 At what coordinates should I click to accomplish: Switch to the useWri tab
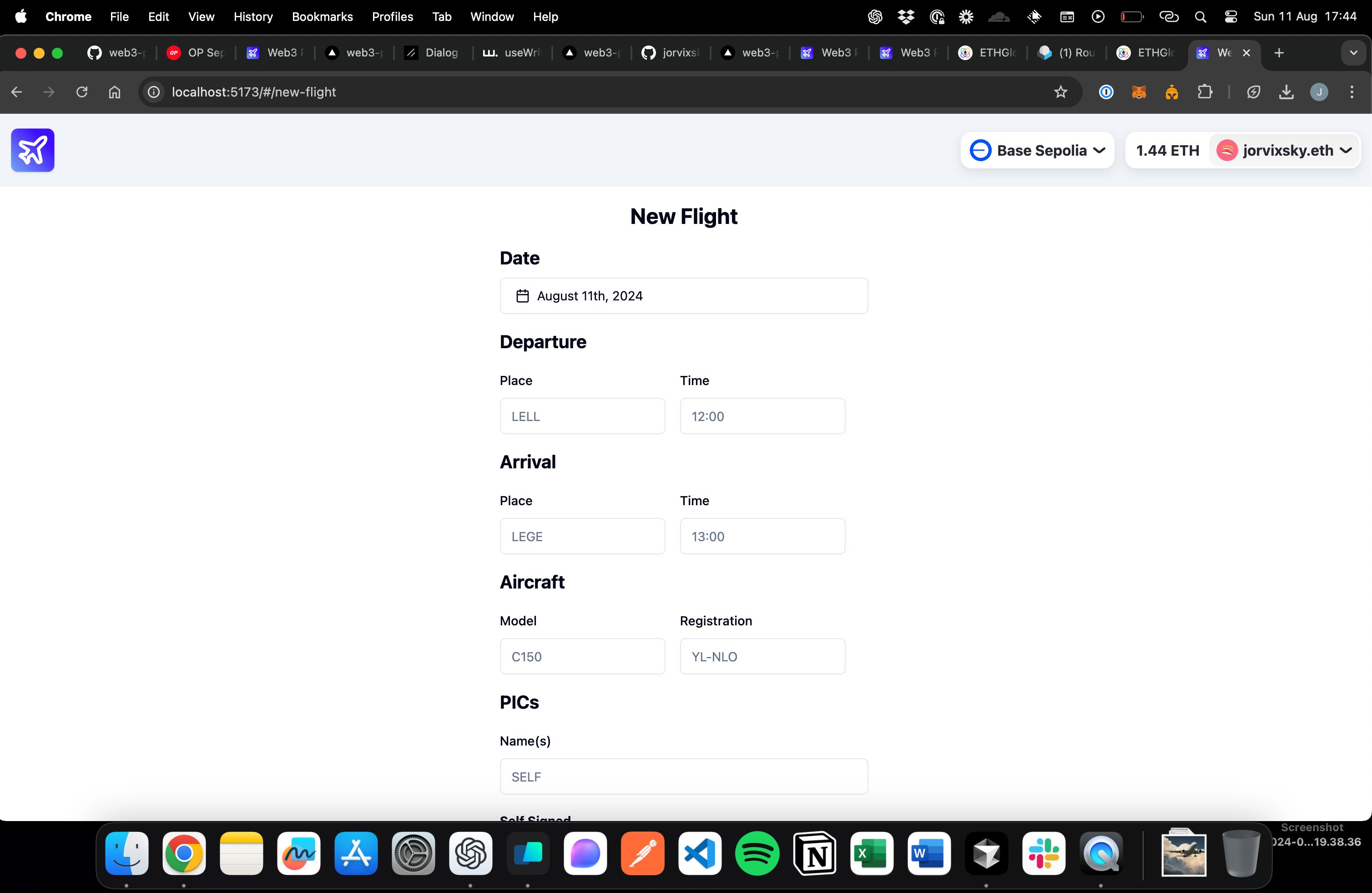tap(512, 53)
